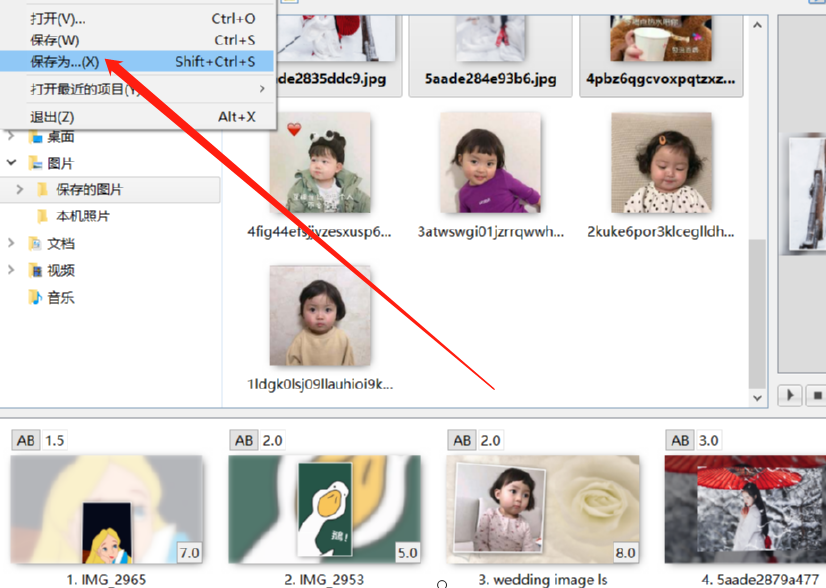Expand the 文档 tree node
The height and width of the screenshot is (588, 826).
pyautogui.click(x=12, y=243)
